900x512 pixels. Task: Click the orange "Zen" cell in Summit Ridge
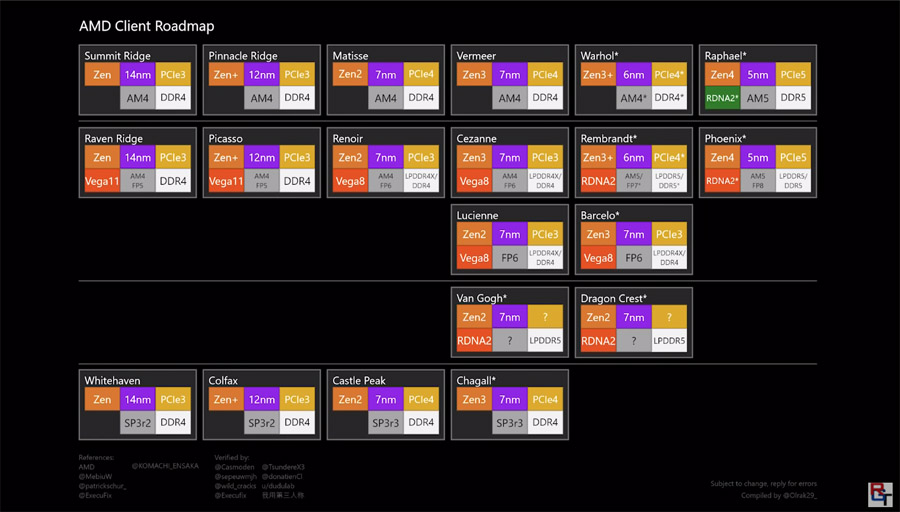coord(102,75)
